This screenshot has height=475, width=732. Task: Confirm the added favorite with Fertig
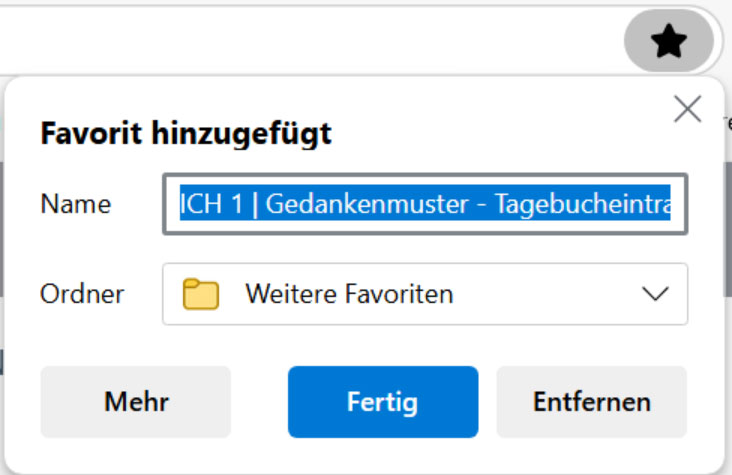pyautogui.click(x=382, y=402)
